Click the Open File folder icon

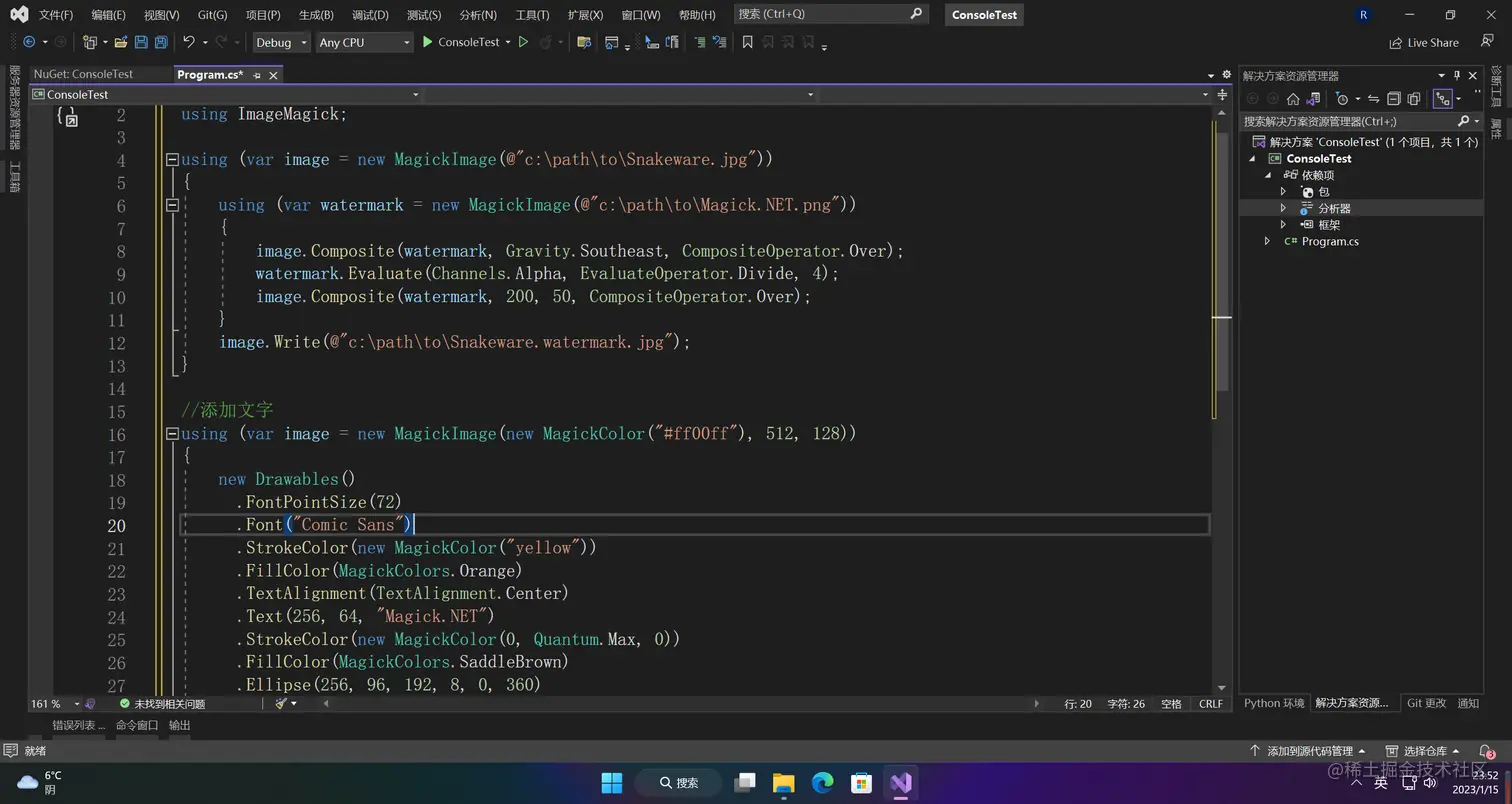tap(121, 42)
